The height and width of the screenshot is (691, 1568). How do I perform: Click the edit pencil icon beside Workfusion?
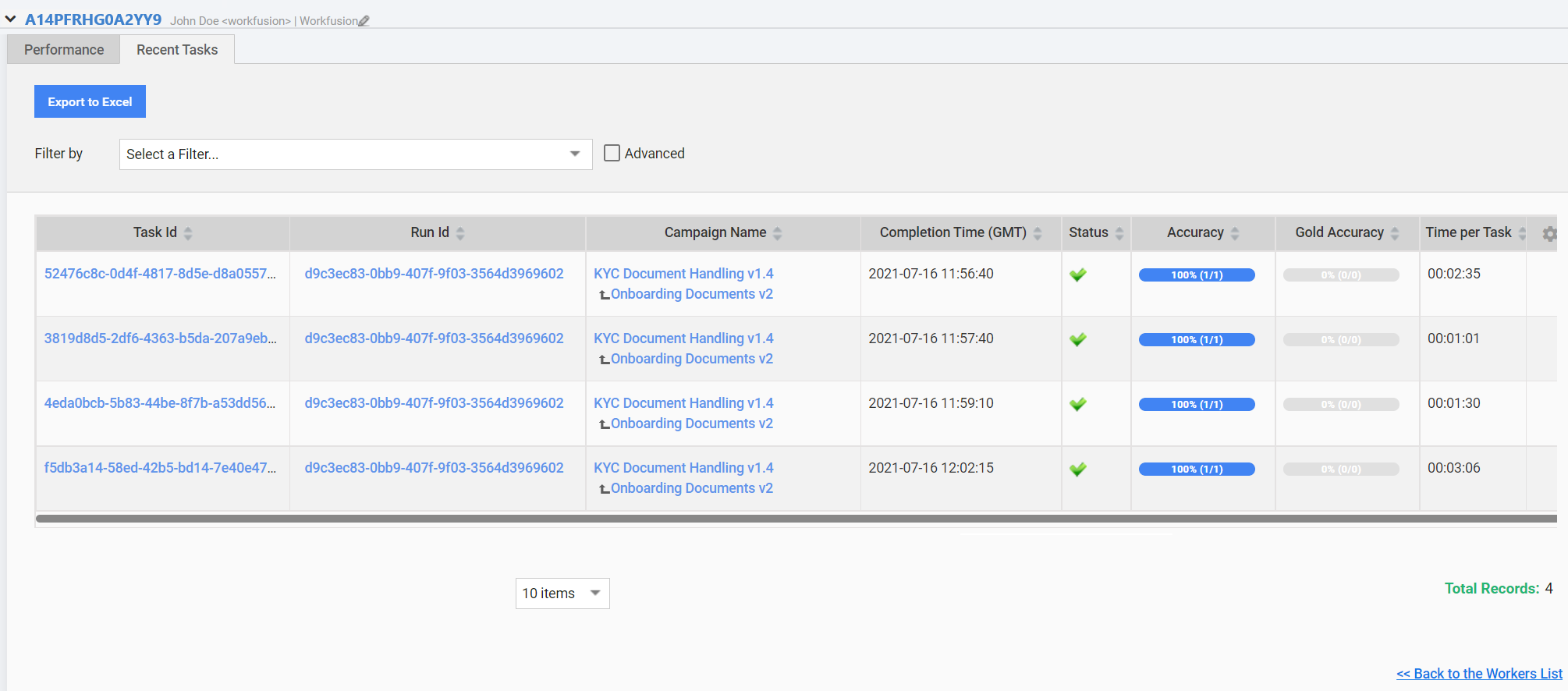pos(364,21)
